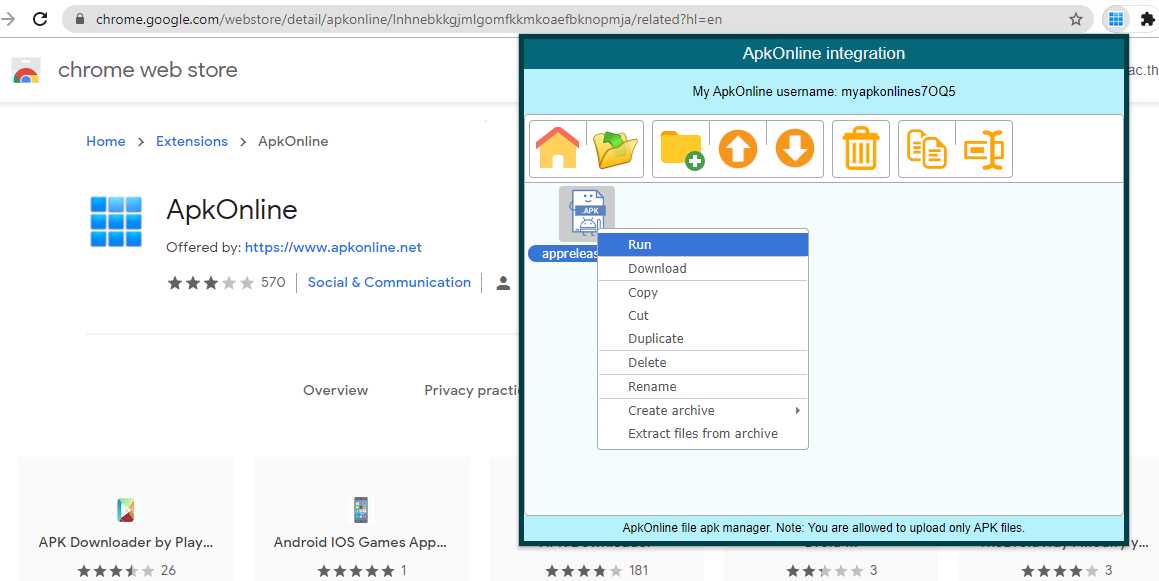Click the ApkOnline extension icon in browser toolbar
Image resolution: width=1159 pixels, height=581 pixels.
click(x=1116, y=19)
